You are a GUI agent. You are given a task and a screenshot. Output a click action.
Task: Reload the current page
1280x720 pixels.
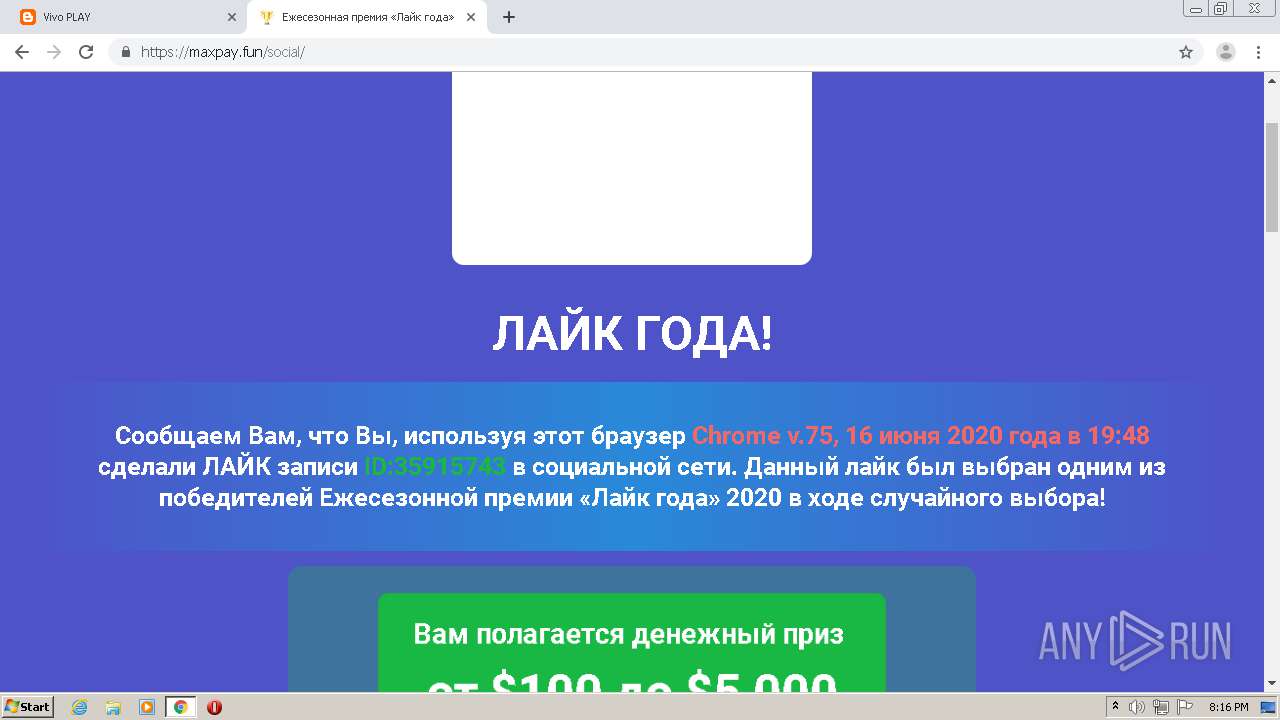pyautogui.click(x=86, y=52)
